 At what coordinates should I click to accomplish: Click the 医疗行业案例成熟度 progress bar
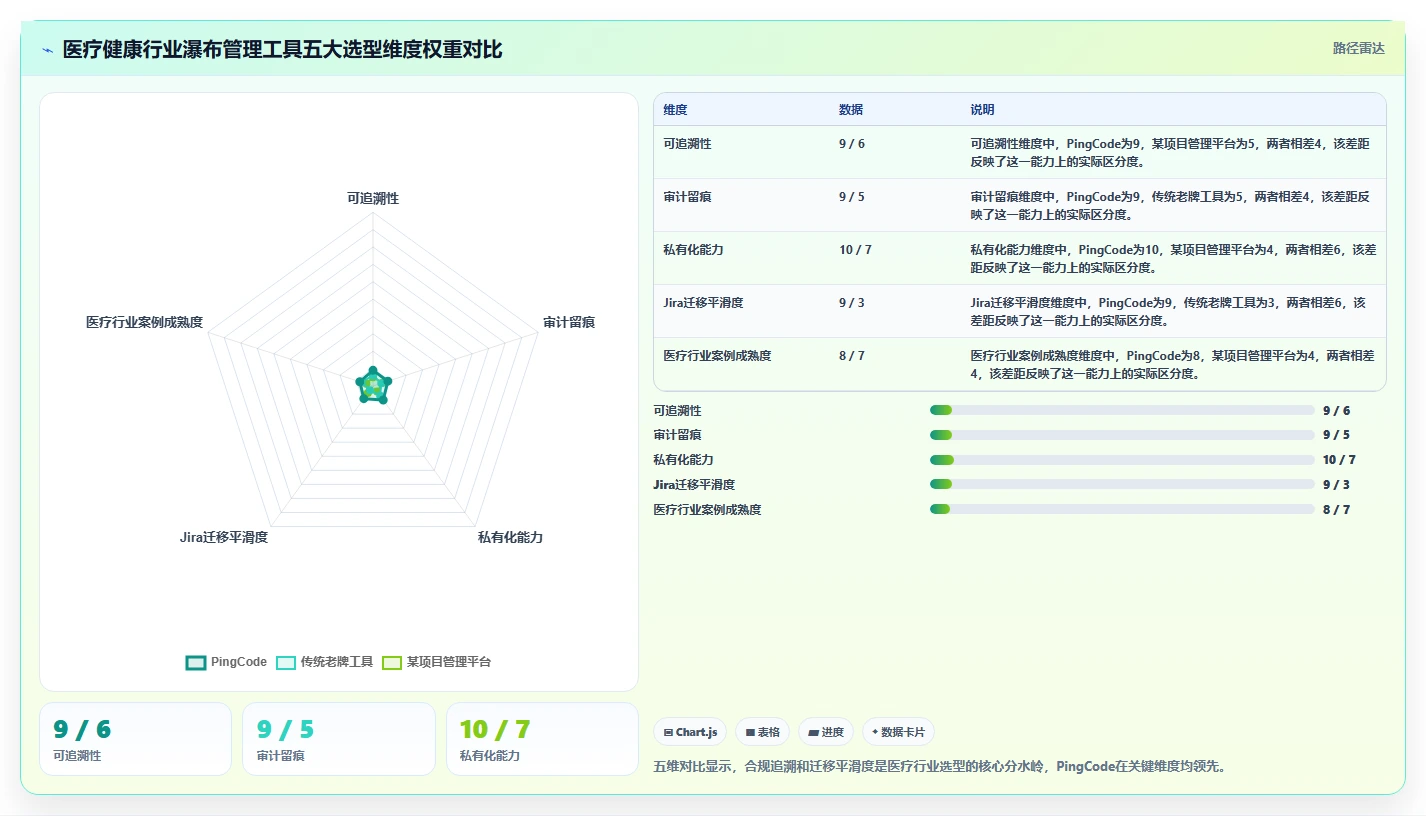(1122, 509)
